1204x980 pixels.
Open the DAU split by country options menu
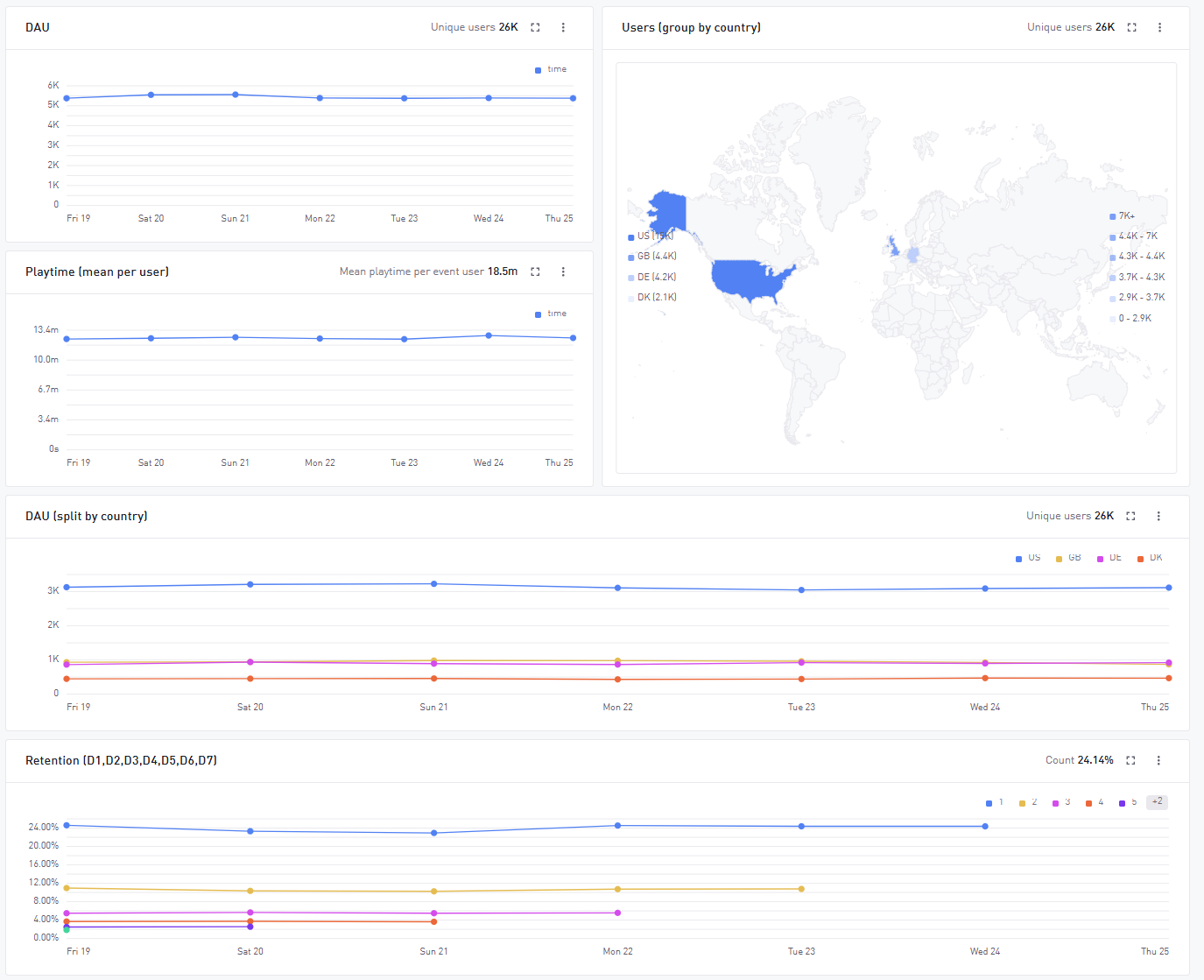point(1158,516)
